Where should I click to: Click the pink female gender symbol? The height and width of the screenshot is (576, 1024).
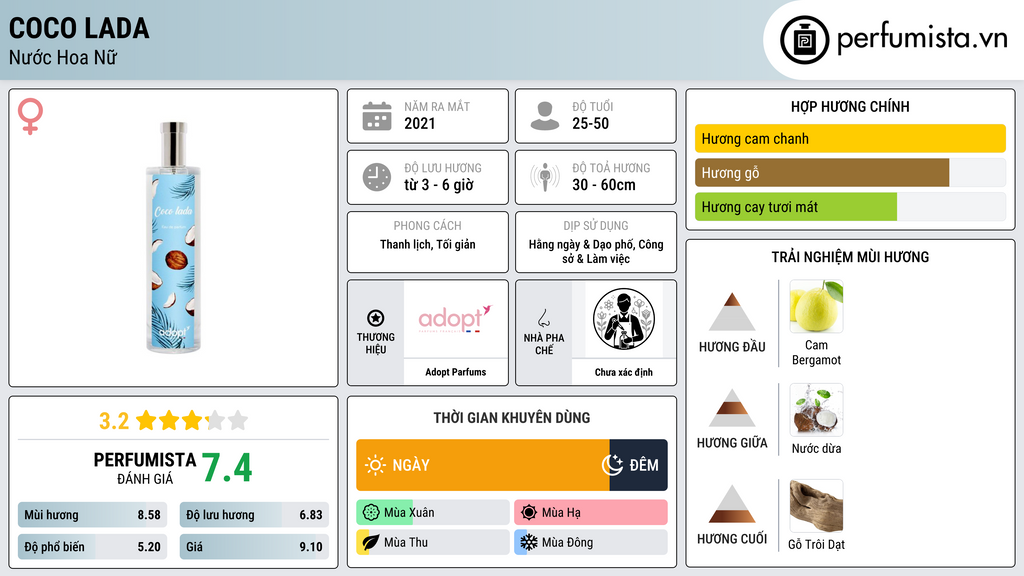pyautogui.click(x=30, y=116)
